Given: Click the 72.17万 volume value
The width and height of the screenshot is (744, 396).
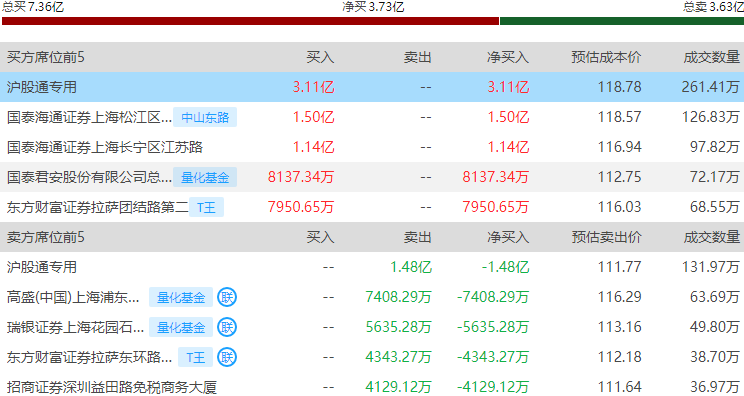Looking at the screenshot, I should 715,177.
